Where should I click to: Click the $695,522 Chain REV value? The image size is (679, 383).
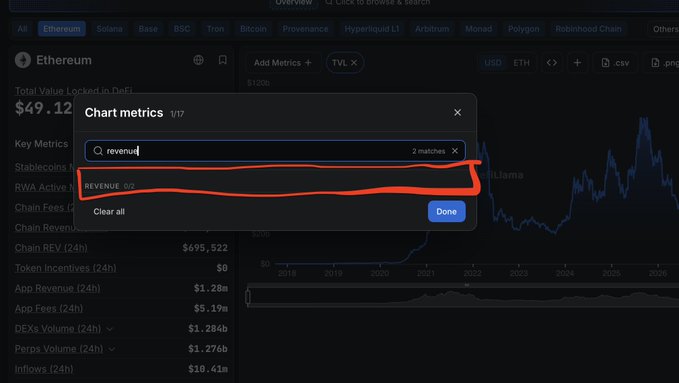[x=205, y=248]
